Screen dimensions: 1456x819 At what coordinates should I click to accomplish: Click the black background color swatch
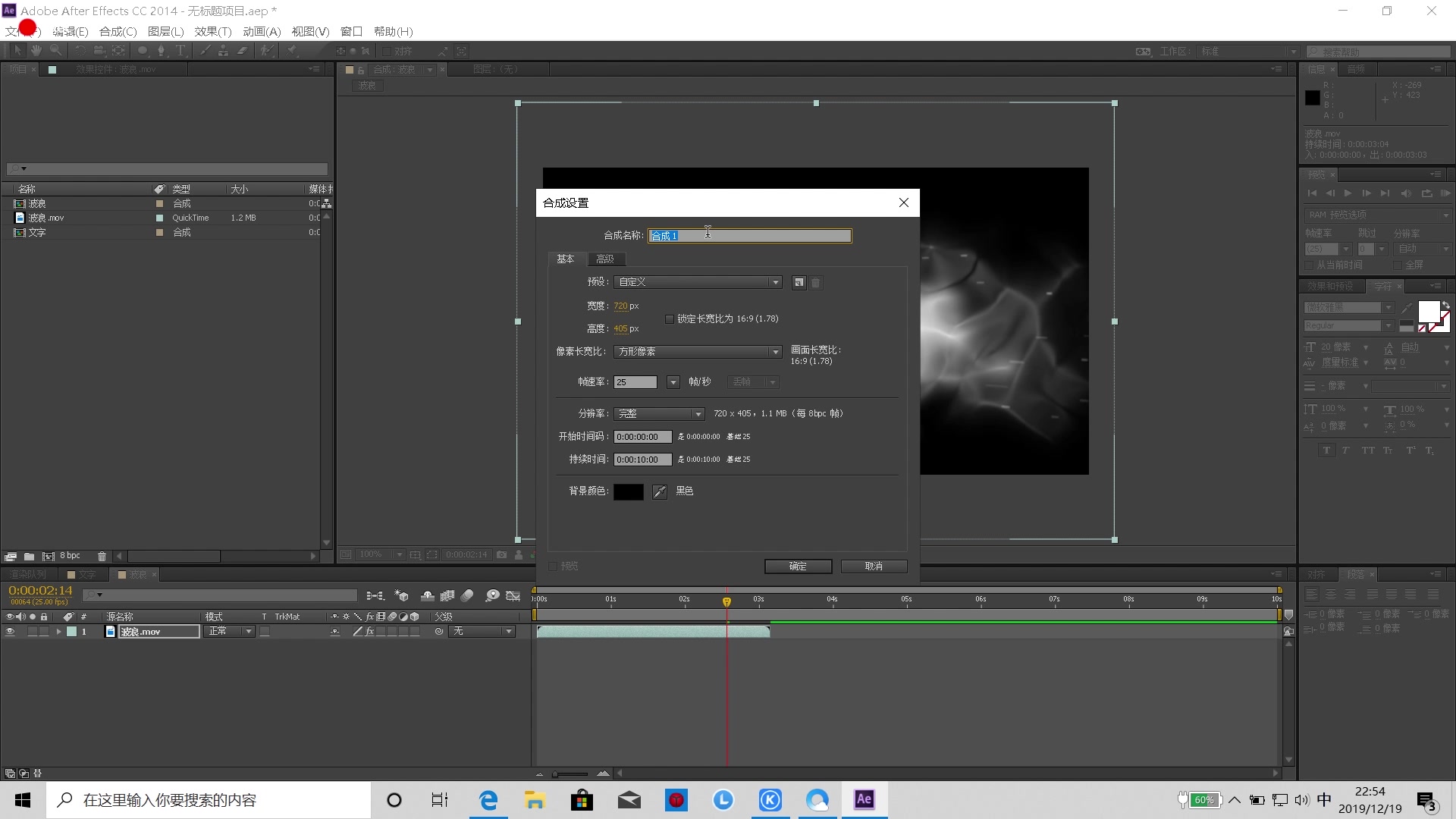coord(628,492)
